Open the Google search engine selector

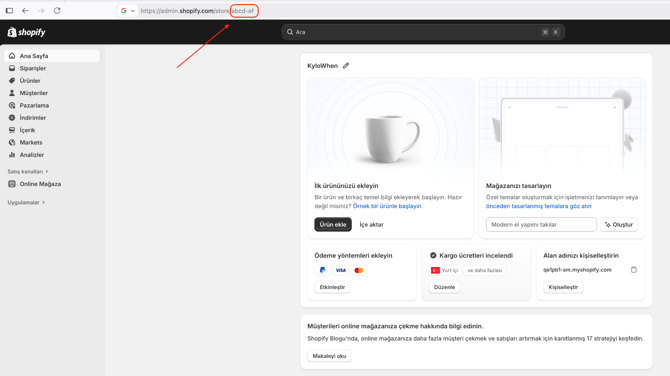127,11
